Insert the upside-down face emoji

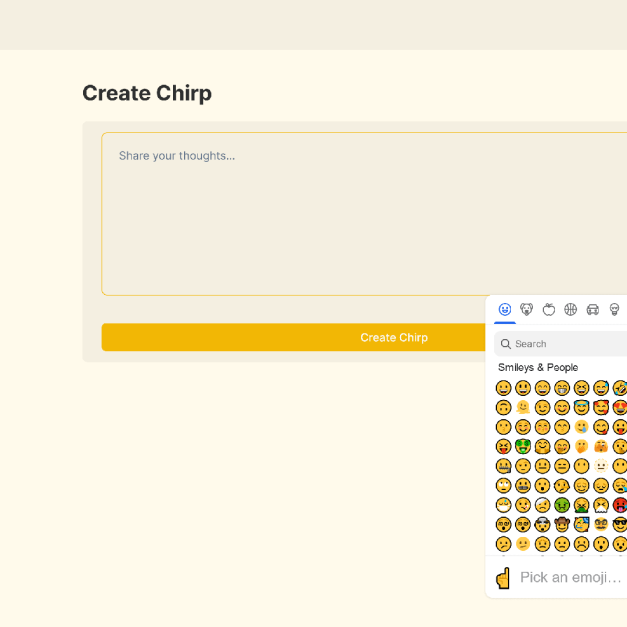503,407
